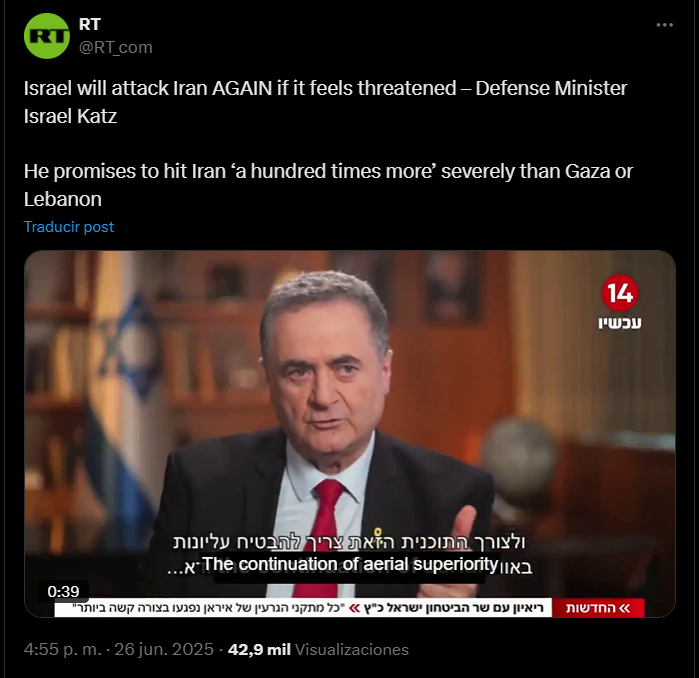Click the 0:39 video duration badge
699x678 pixels.
tap(63, 592)
